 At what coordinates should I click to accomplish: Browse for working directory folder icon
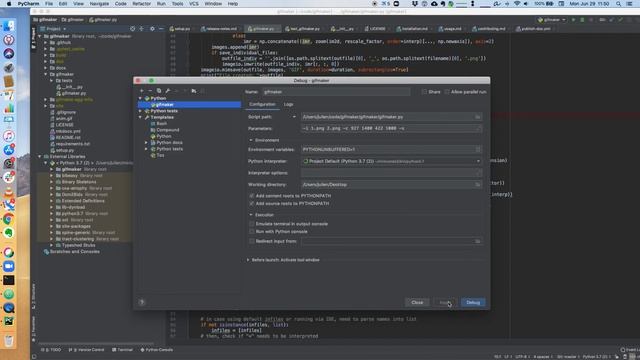pyautogui.click(x=477, y=184)
